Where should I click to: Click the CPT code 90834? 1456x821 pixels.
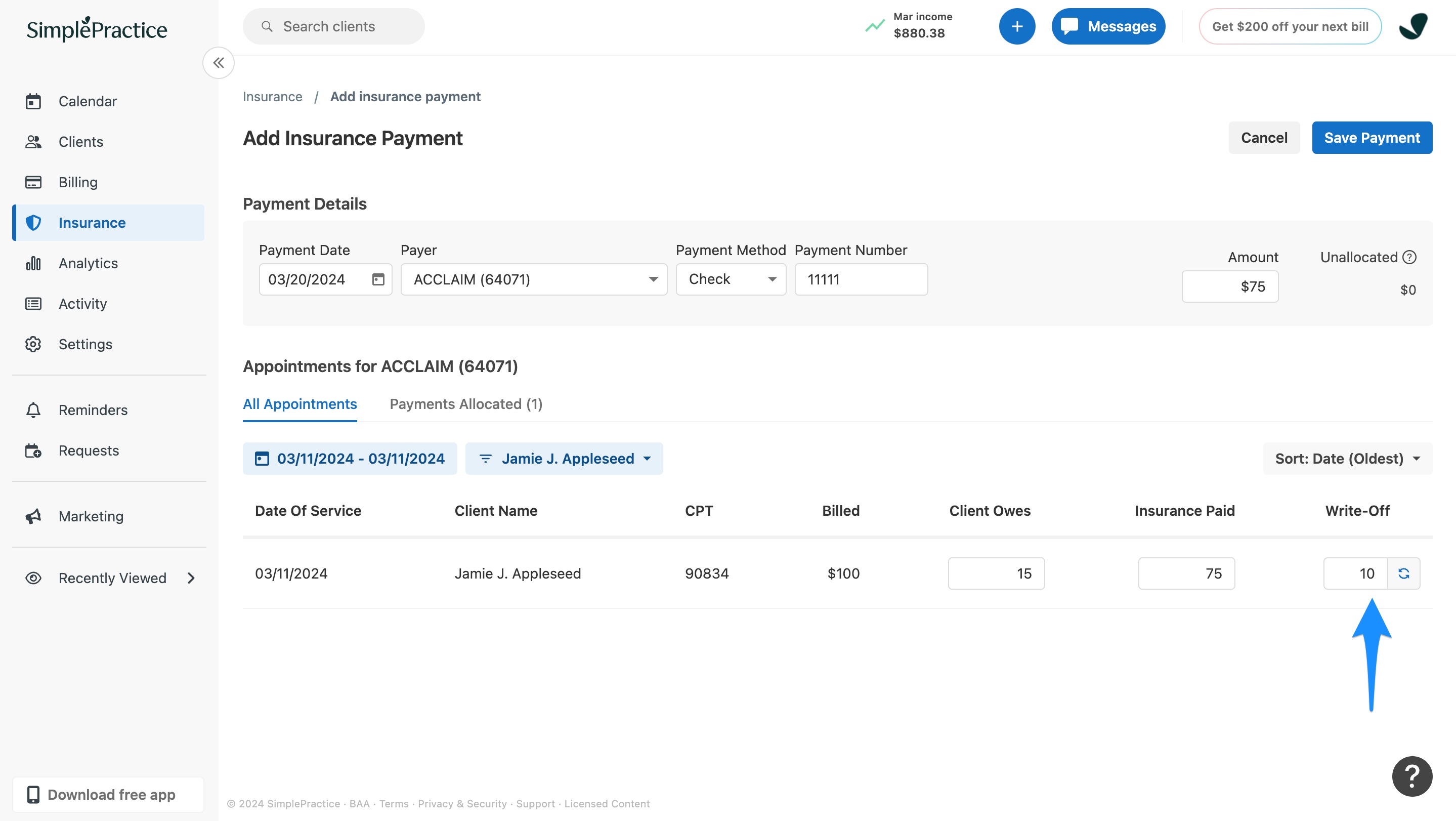click(707, 573)
